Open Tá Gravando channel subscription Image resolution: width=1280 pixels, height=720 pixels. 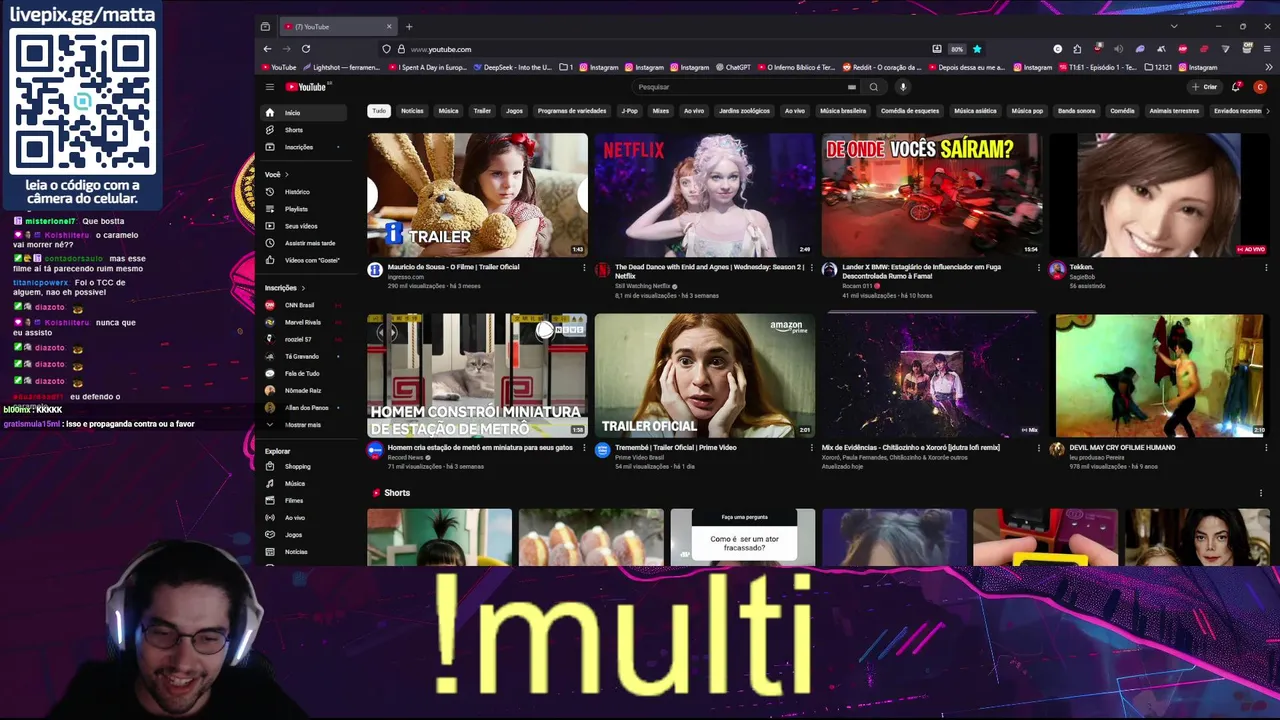coord(304,356)
